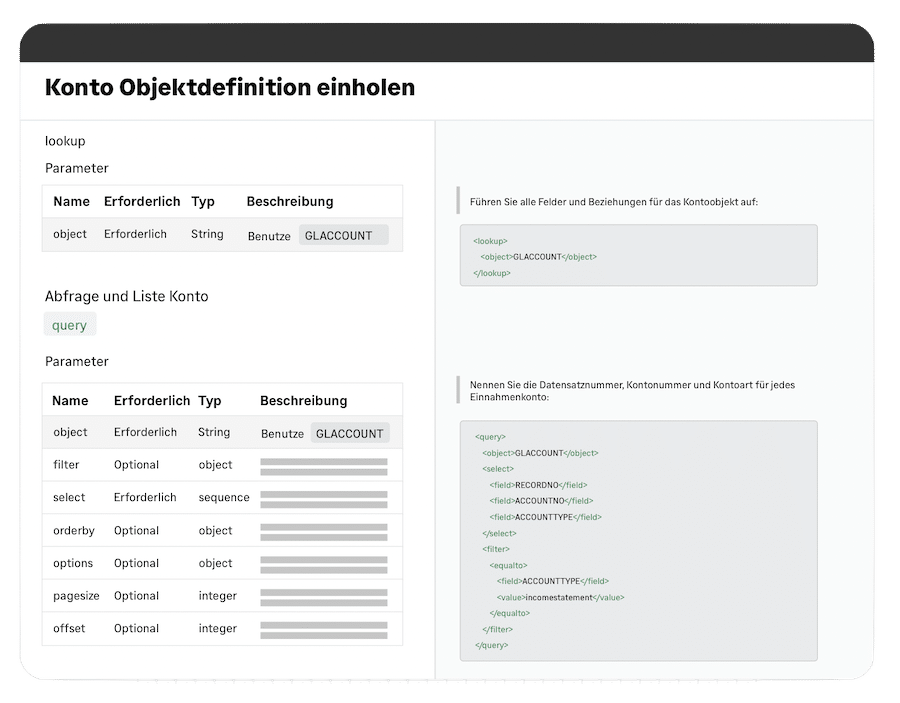
Task: Click the 'orderby' parameter name
Action: click(x=73, y=530)
